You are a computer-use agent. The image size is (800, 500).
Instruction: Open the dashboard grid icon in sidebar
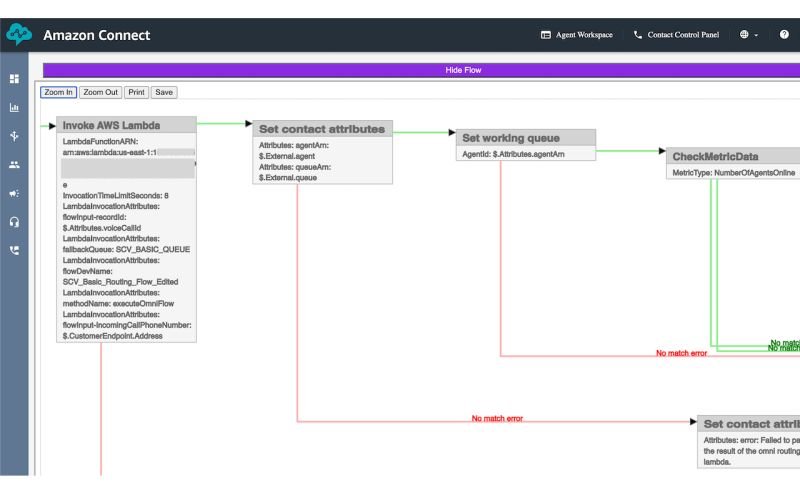click(14, 79)
